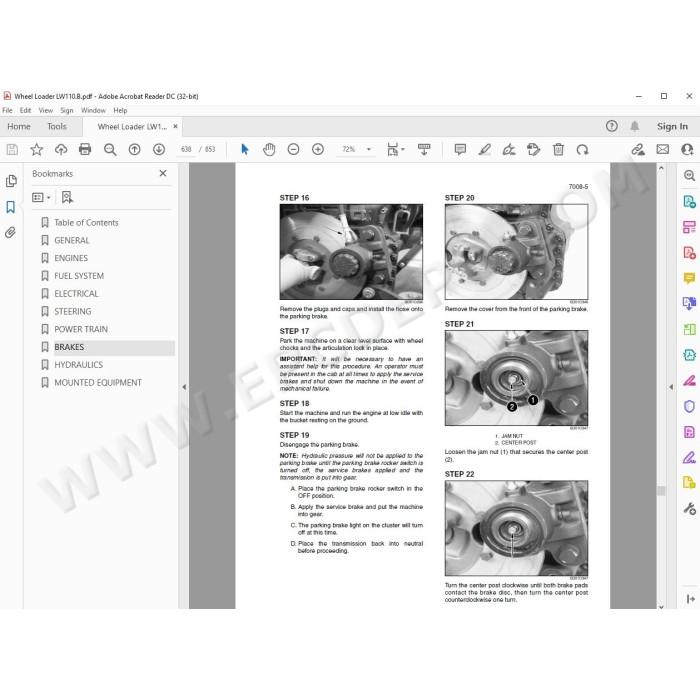Jump to the ELECTRICAL bookmark
Screen dimensions: 700x700
point(76,294)
